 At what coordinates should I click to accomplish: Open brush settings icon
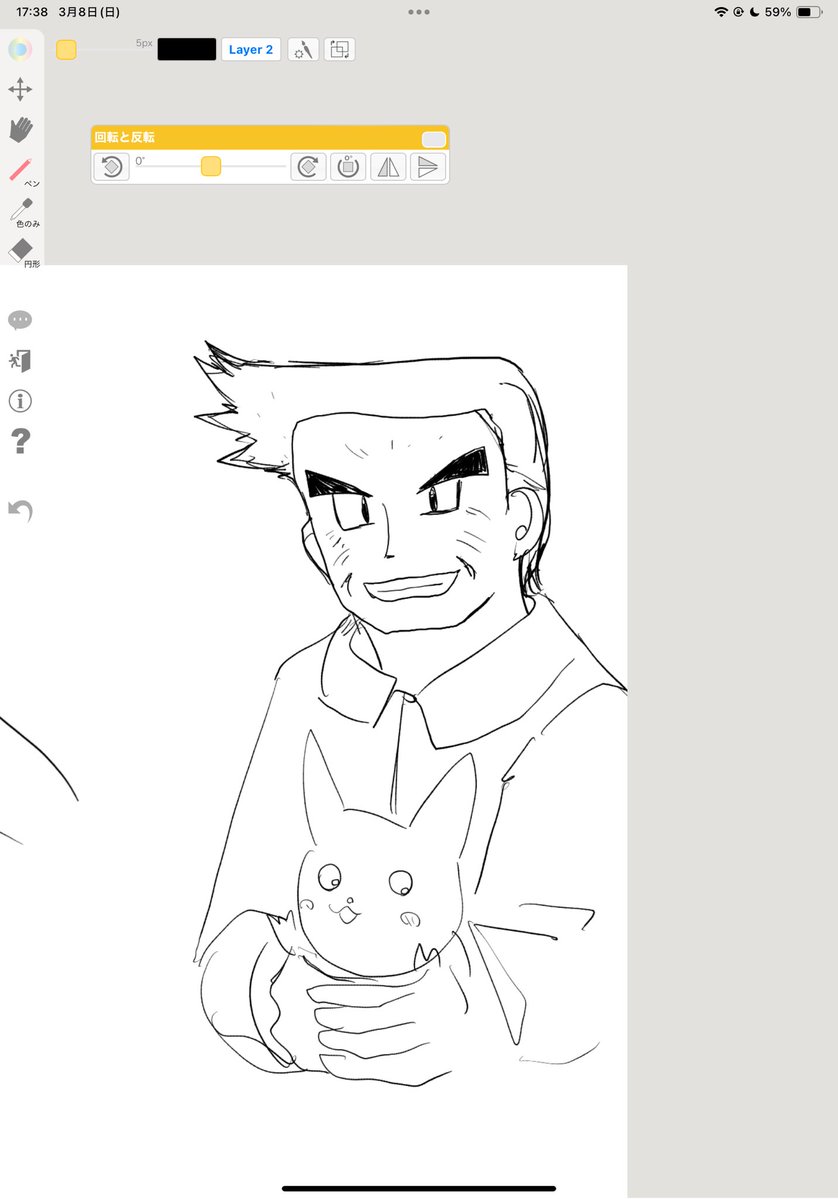(x=303, y=50)
